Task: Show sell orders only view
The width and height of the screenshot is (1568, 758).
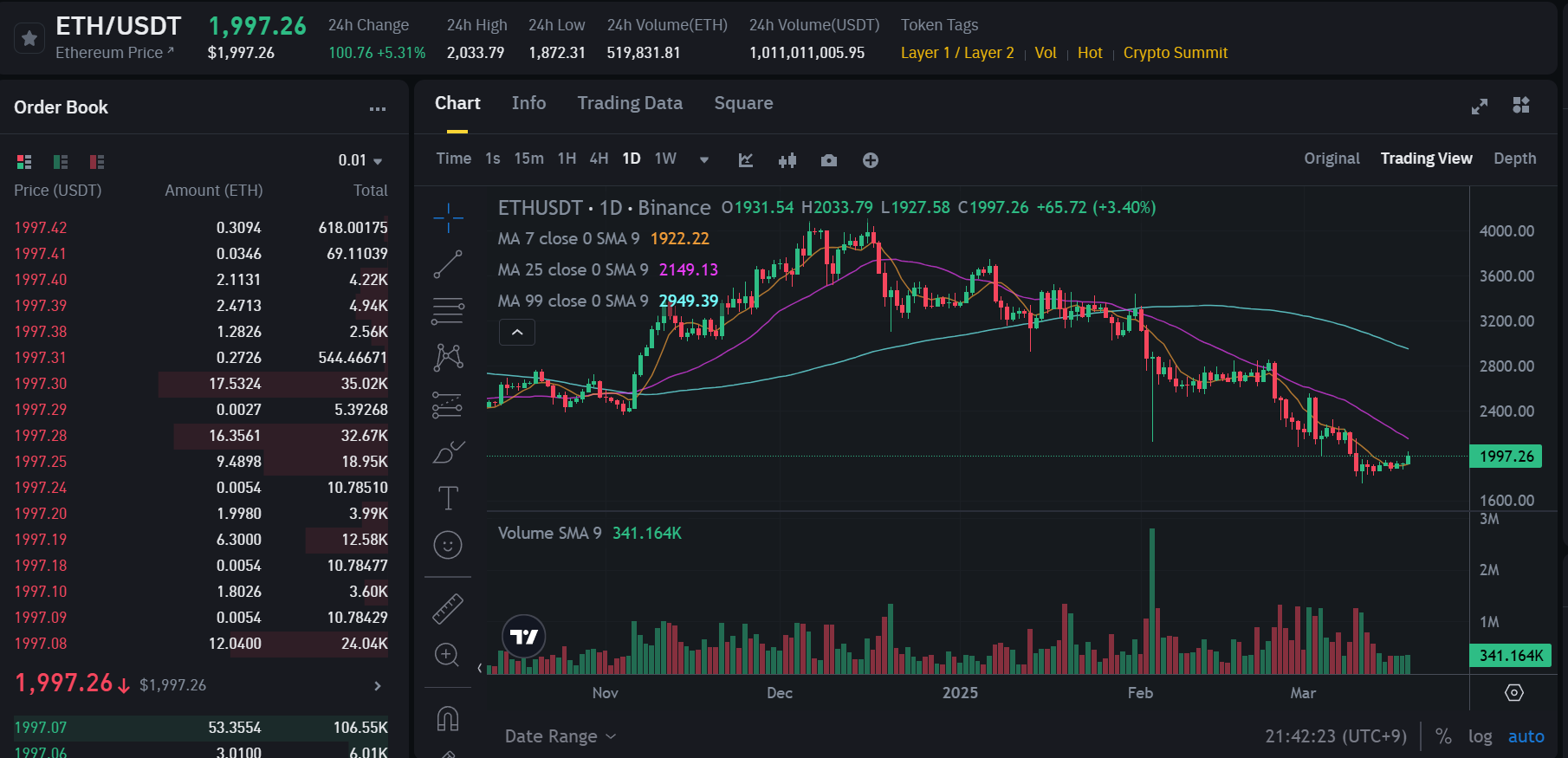Action: pyautogui.click(x=97, y=162)
